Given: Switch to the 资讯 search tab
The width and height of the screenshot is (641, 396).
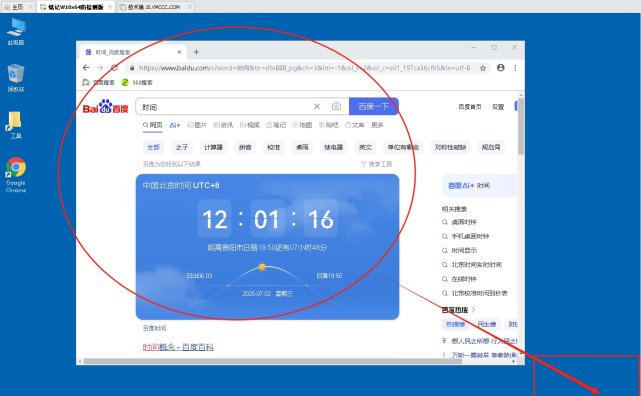Looking at the screenshot, I should [x=223, y=125].
